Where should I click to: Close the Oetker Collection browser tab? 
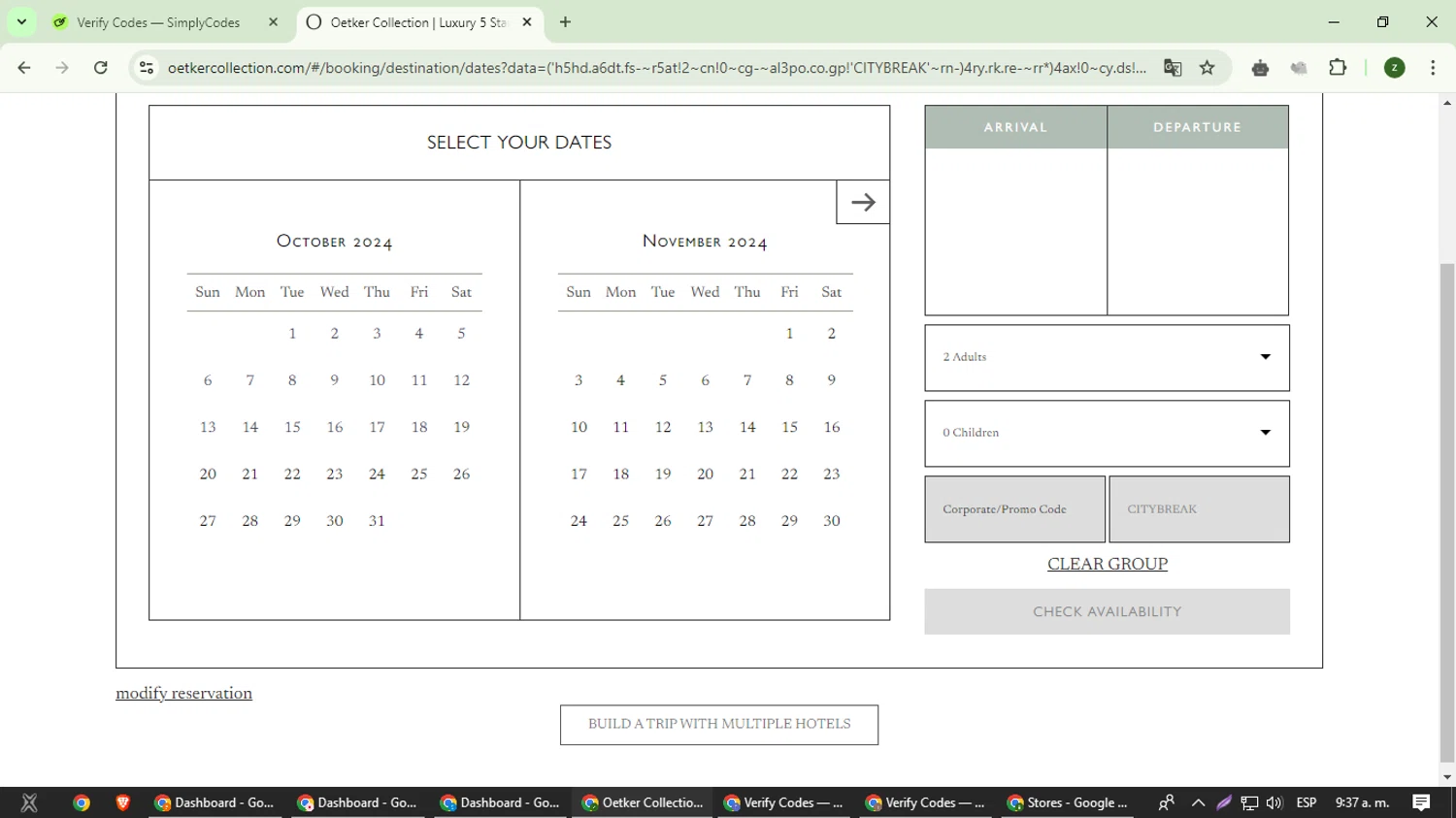[x=527, y=22]
